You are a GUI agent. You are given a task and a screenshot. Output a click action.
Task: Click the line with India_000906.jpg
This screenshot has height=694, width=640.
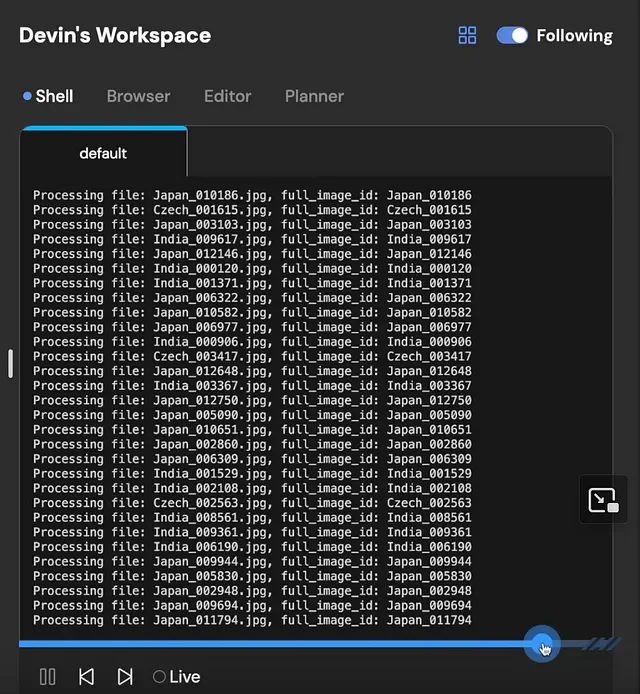pos(252,342)
